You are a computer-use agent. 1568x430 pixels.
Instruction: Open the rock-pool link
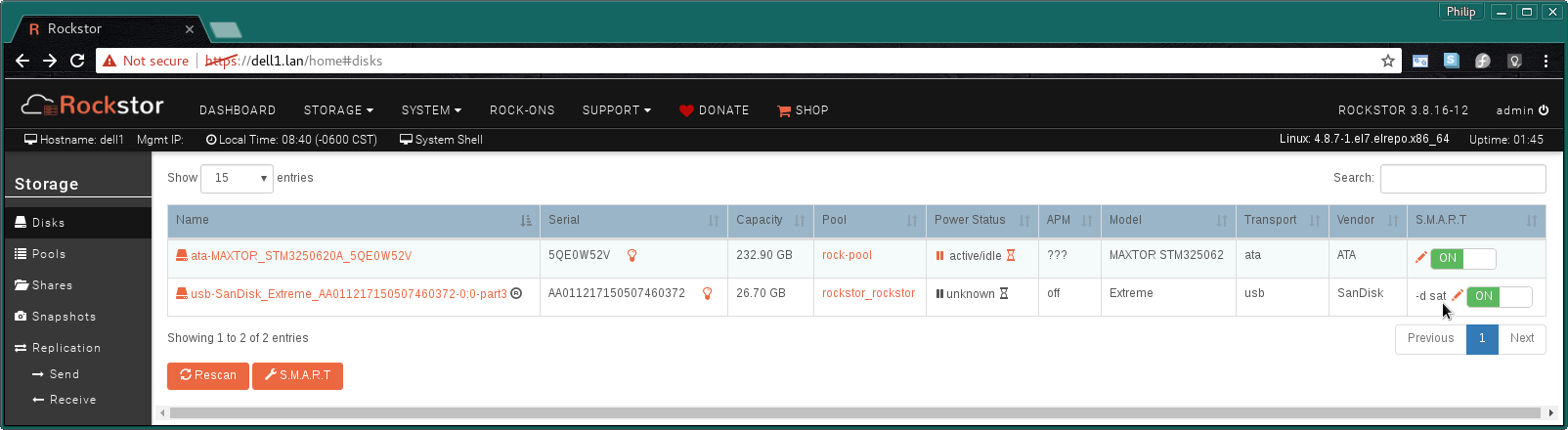(847, 255)
